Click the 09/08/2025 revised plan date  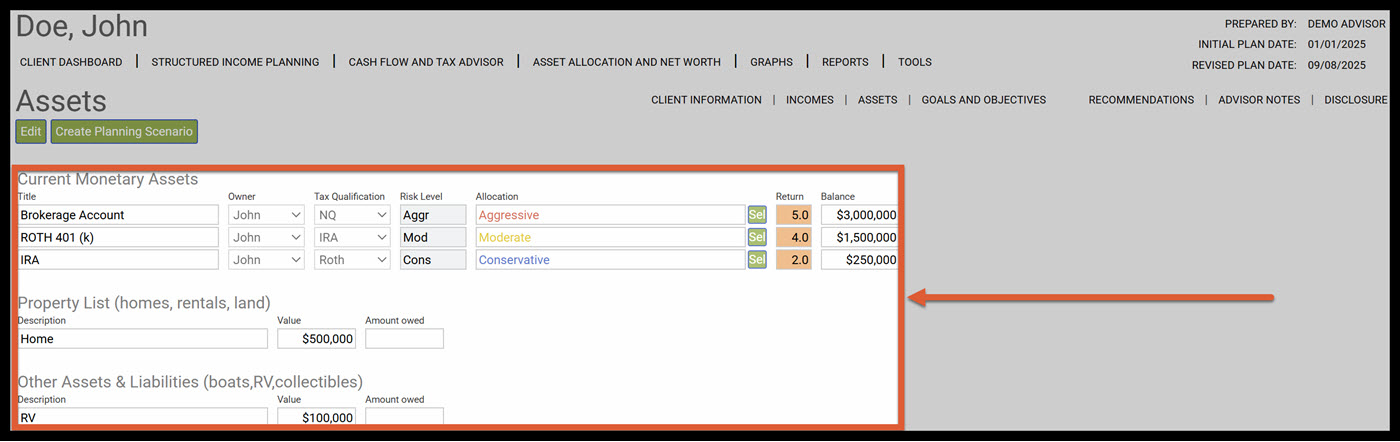(x=1336, y=65)
